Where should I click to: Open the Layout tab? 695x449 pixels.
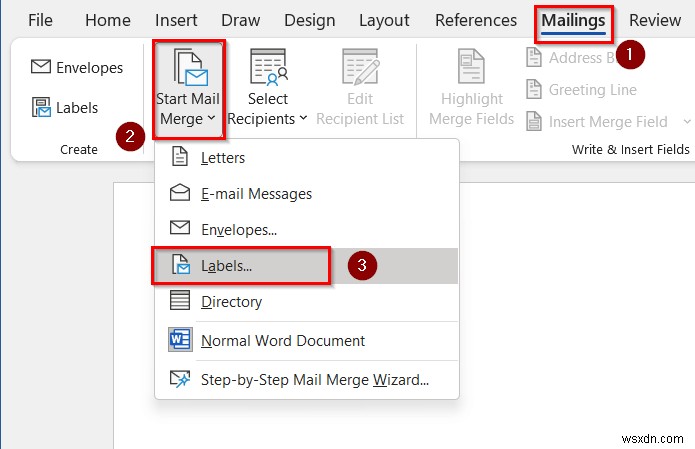click(384, 20)
